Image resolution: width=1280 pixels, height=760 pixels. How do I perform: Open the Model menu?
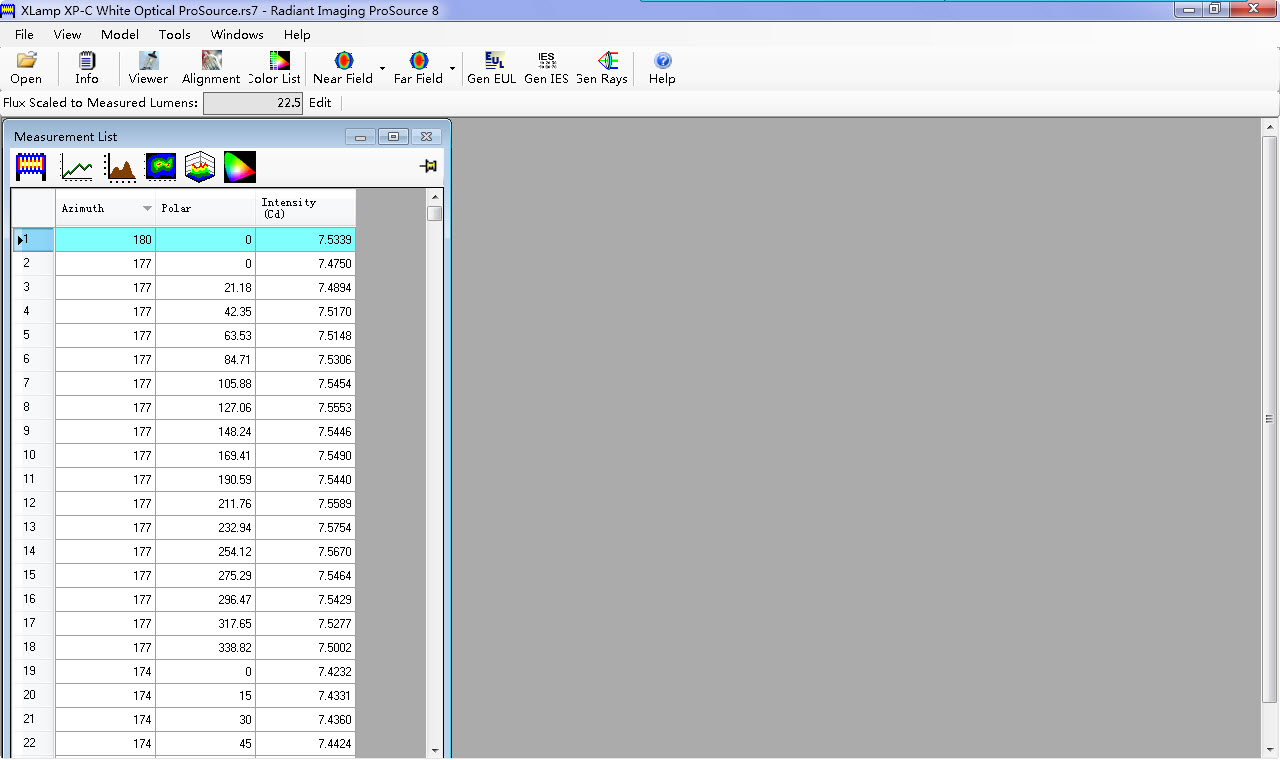120,34
